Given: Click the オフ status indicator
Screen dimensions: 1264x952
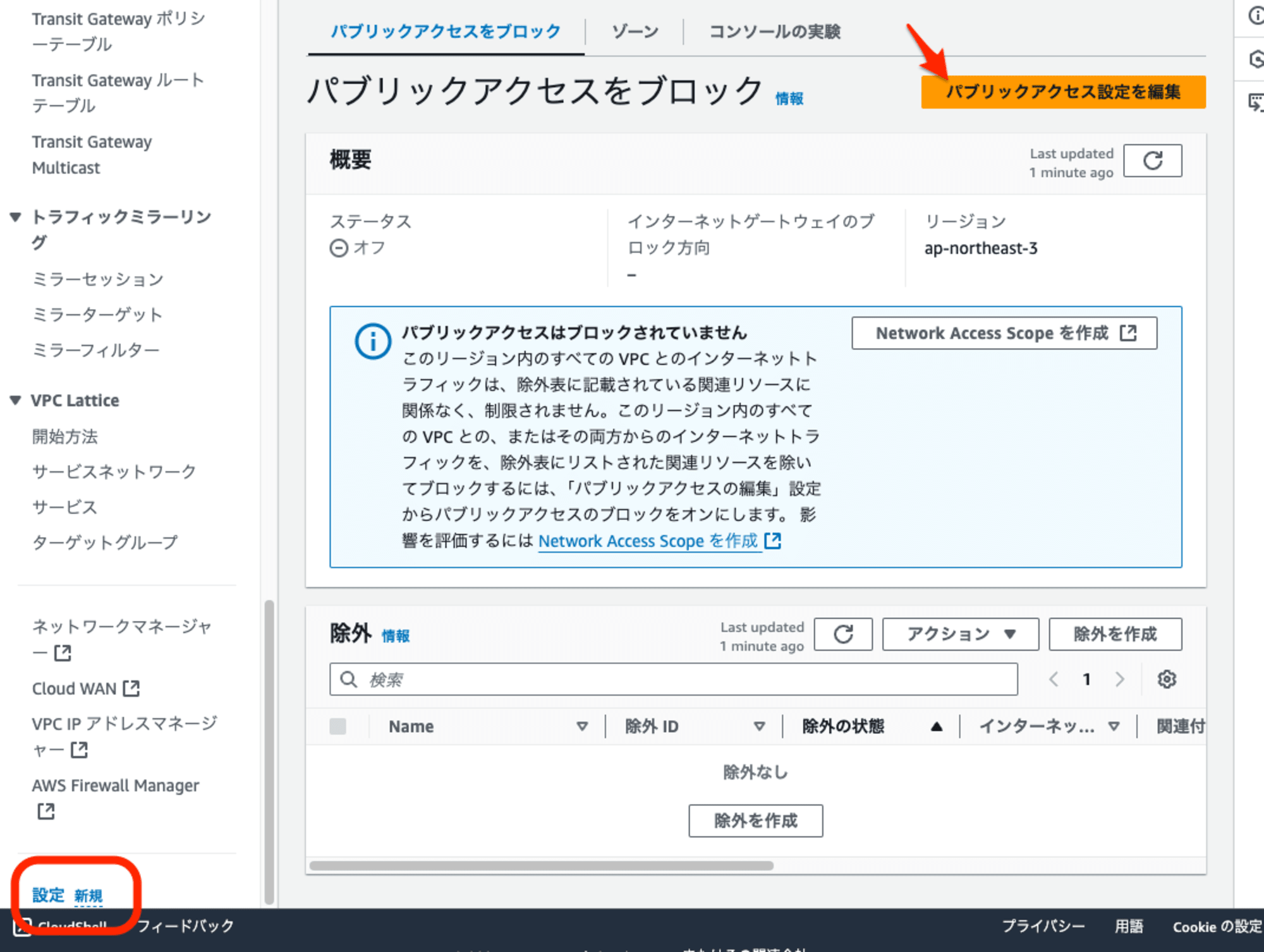Looking at the screenshot, I should [x=358, y=248].
